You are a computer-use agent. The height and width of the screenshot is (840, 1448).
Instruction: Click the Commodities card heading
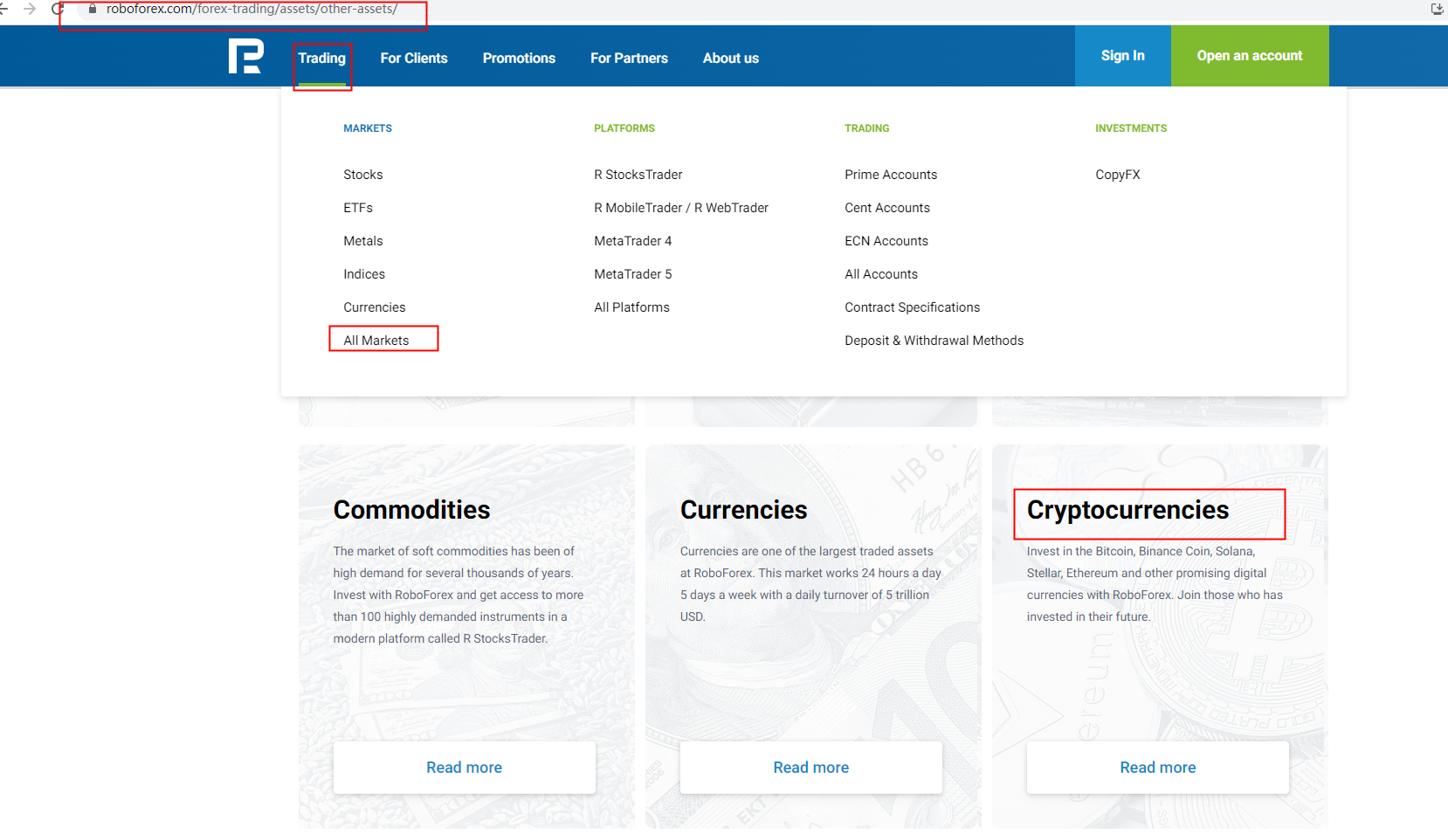pyautogui.click(x=412, y=510)
